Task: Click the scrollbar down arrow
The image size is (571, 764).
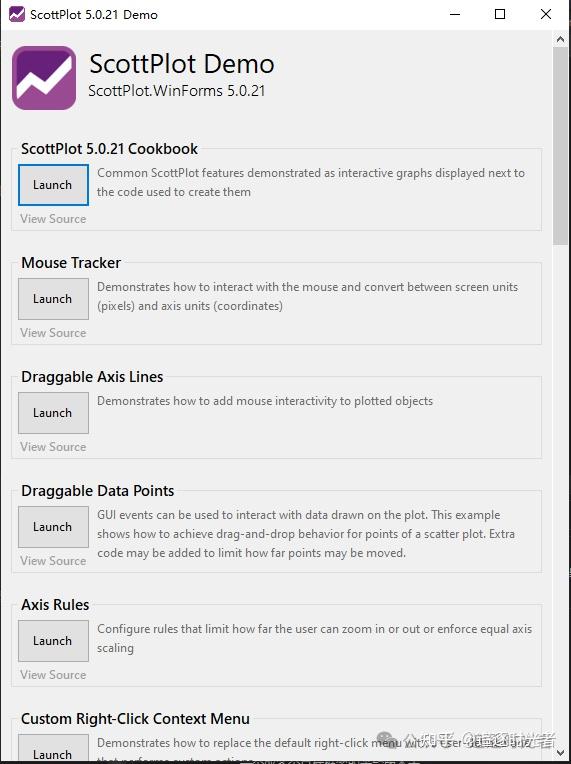Action: point(560,753)
